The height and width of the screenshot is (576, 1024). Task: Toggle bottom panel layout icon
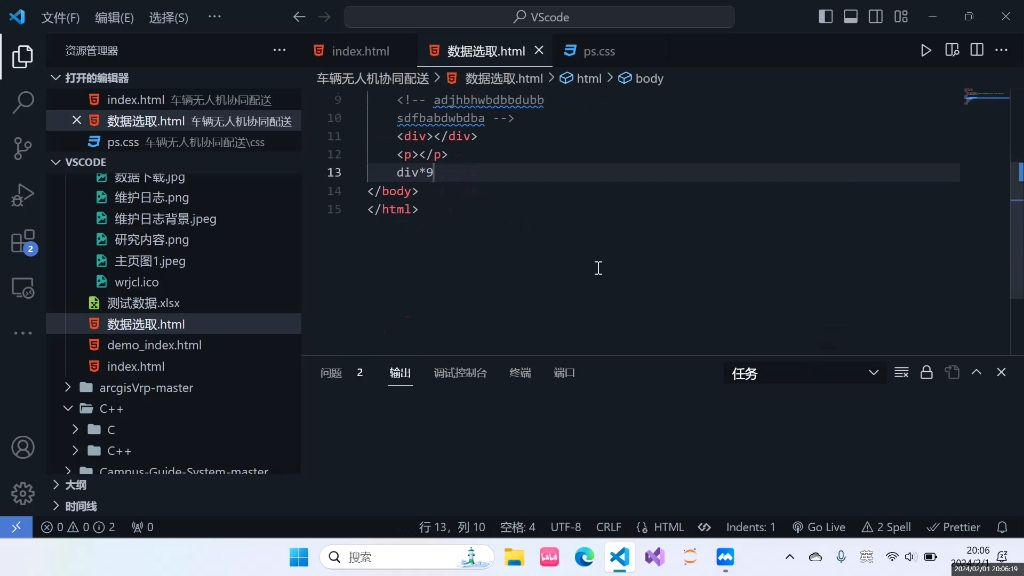click(x=850, y=17)
